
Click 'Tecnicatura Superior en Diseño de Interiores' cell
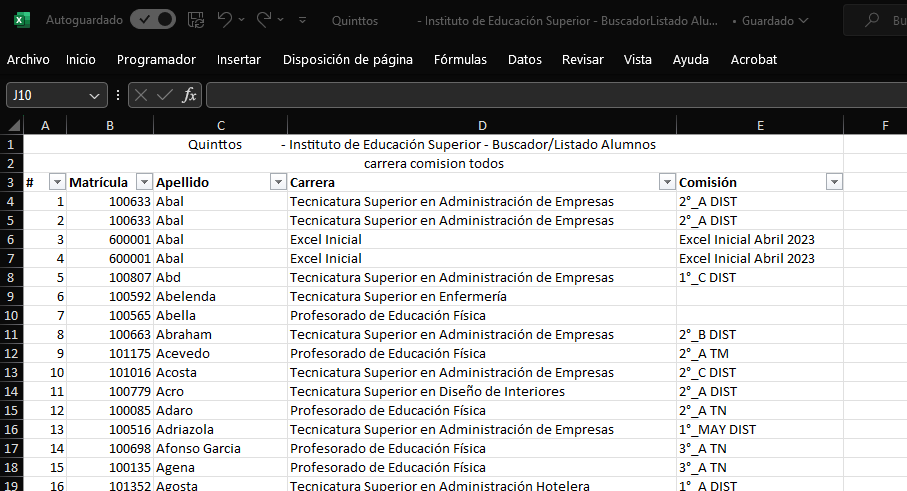coord(482,392)
